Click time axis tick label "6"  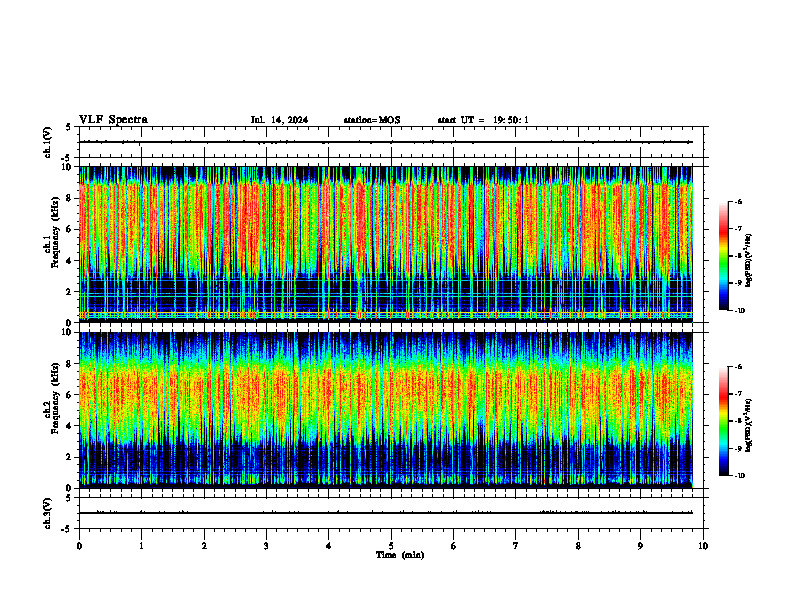coord(454,546)
